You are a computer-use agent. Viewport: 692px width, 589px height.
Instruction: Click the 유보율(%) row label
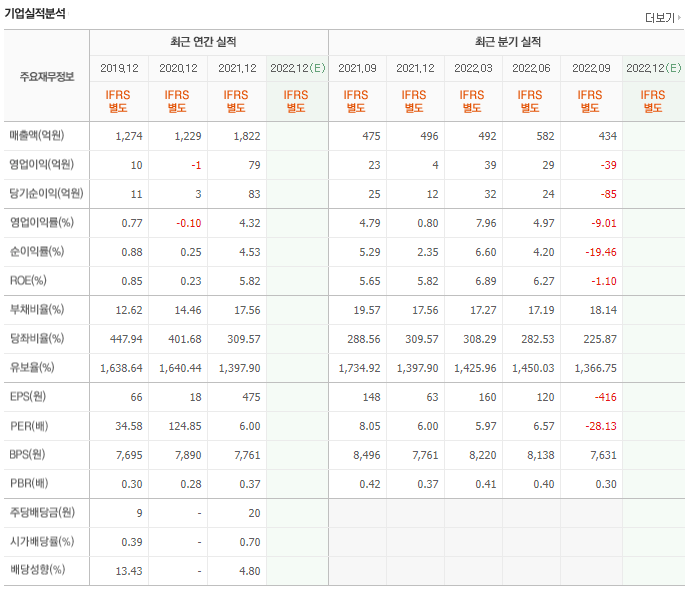point(32,368)
